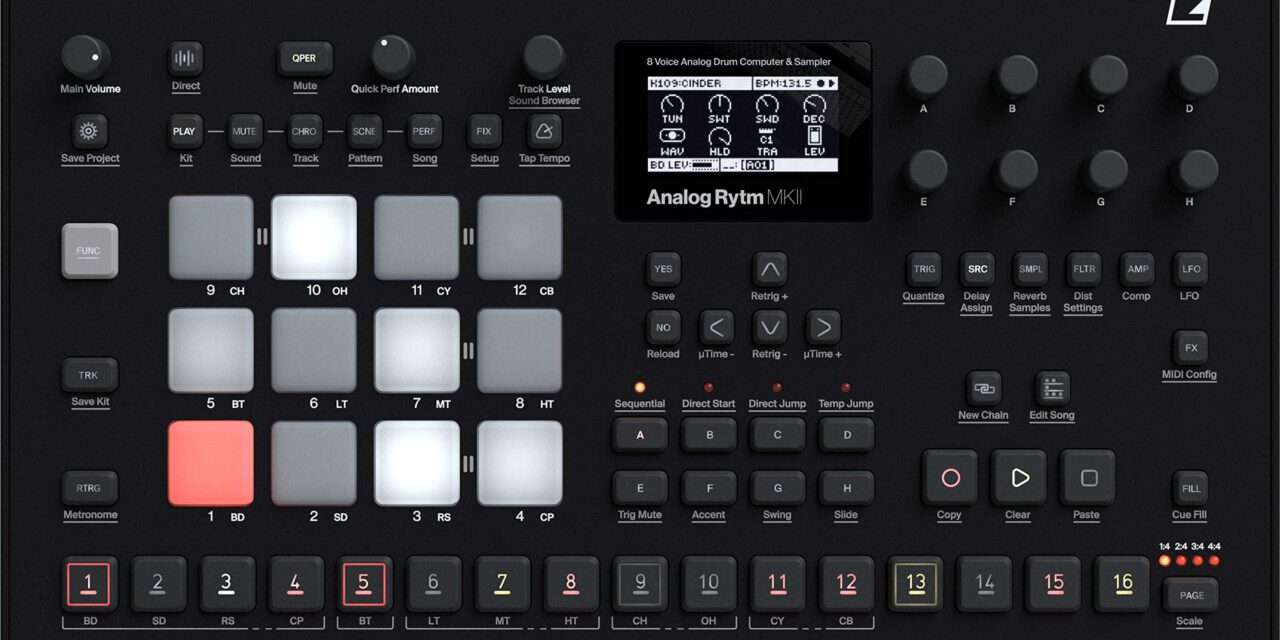Select the MUTE Sound mode button
1280x640 pixels.
[x=245, y=131]
